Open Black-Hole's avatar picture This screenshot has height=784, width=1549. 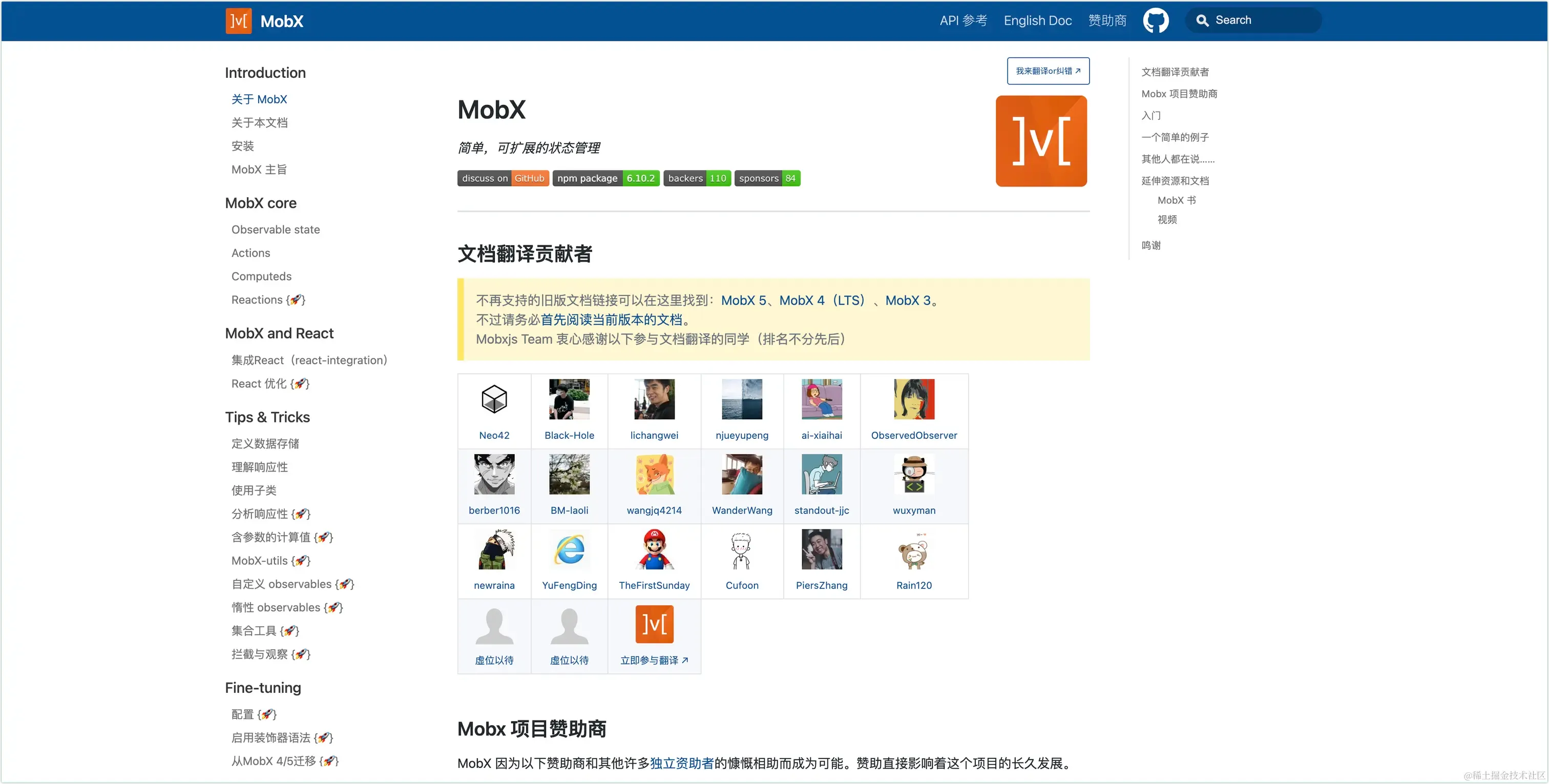point(569,399)
